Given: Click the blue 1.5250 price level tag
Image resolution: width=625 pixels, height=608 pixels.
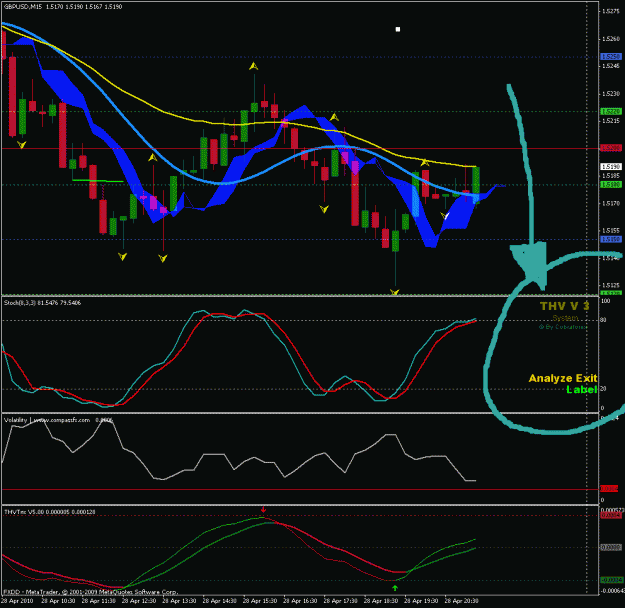Looking at the screenshot, I should (611, 57).
